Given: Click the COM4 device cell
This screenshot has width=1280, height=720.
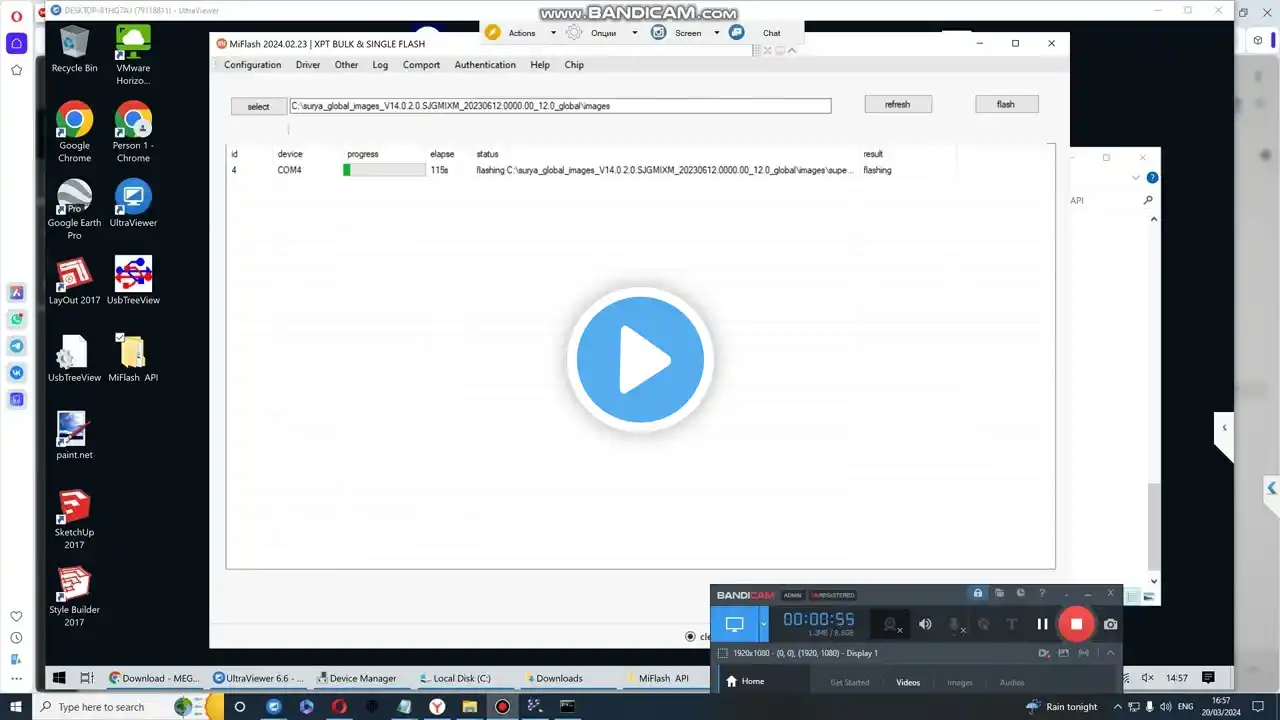Looking at the screenshot, I should tap(289, 170).
